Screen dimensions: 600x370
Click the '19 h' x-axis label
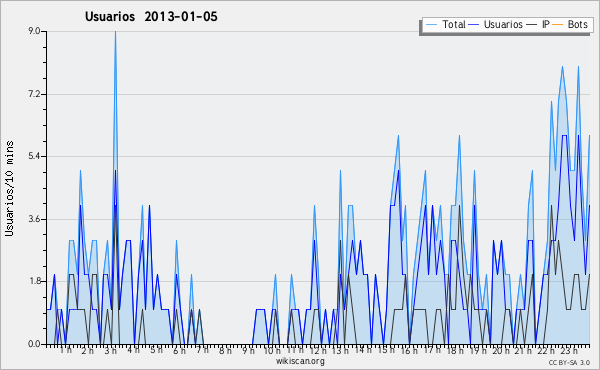478,350
